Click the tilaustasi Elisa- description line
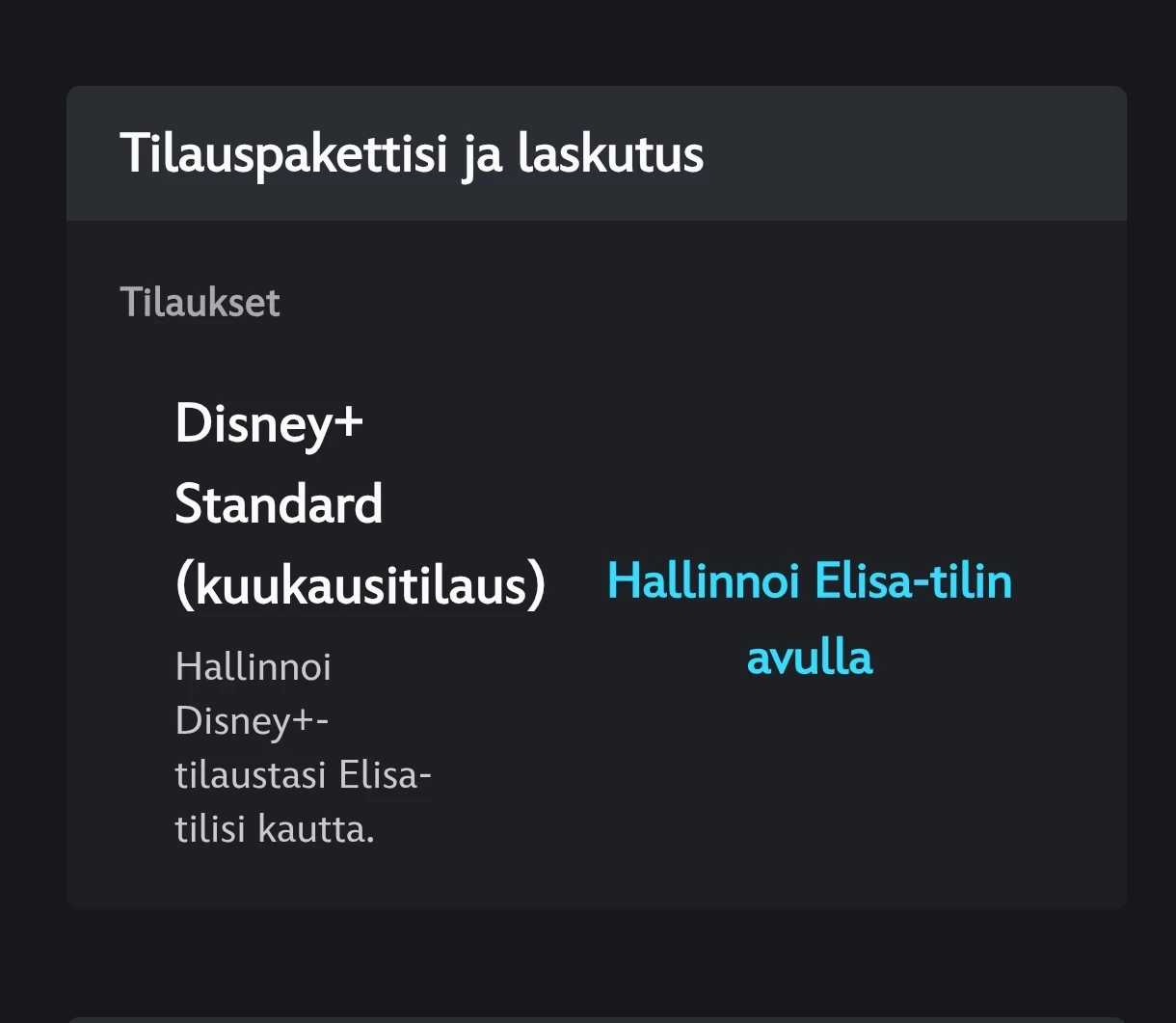1176x1023 pixels. [x=303, y=775]
